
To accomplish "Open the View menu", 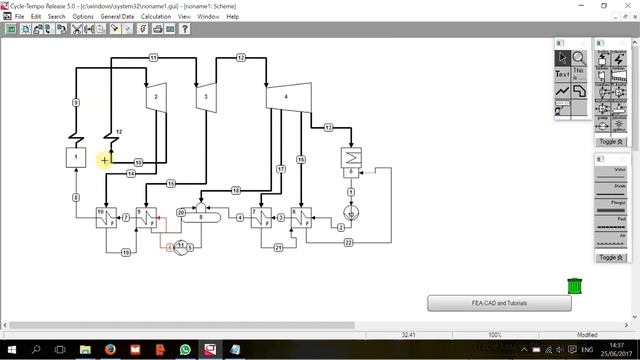I will point(184,17).
